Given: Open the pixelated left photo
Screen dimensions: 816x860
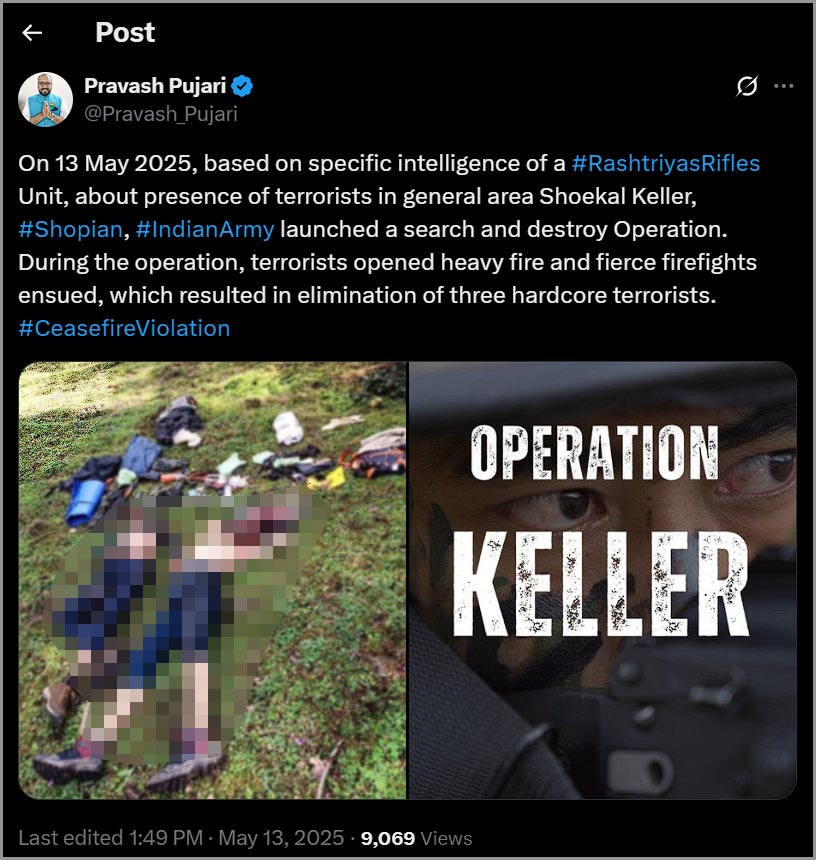Looking at the screenshot, I should [213, 580].
